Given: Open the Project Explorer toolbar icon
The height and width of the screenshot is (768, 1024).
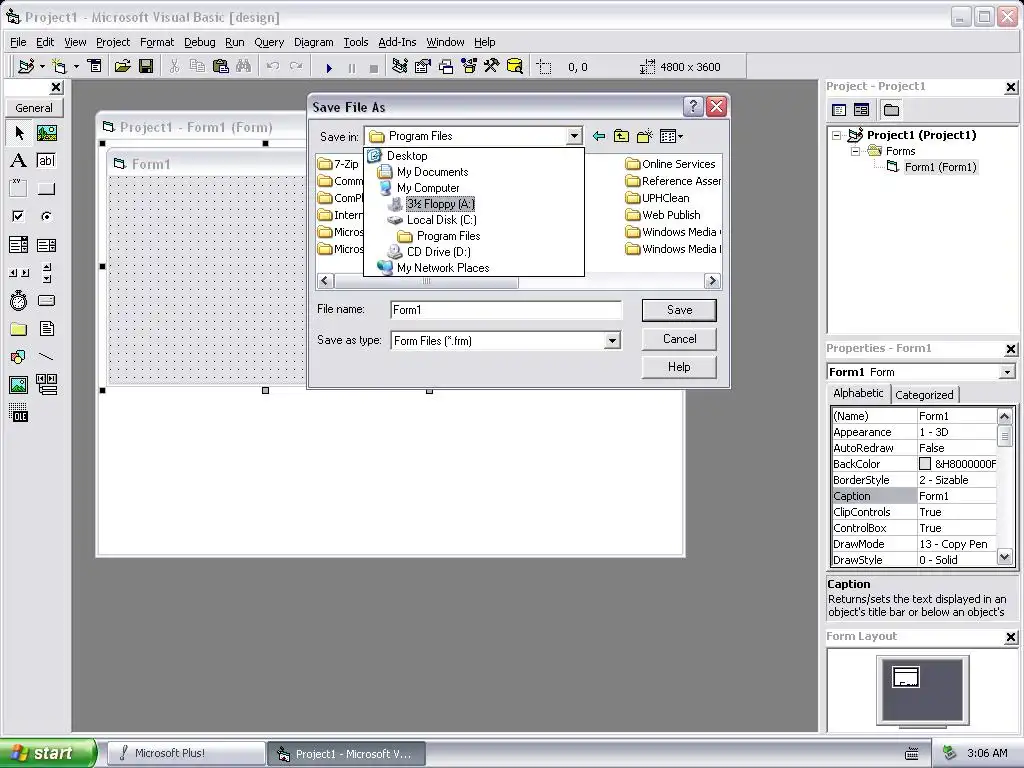Looking at the screenshot, I should (x=400, y=67).
